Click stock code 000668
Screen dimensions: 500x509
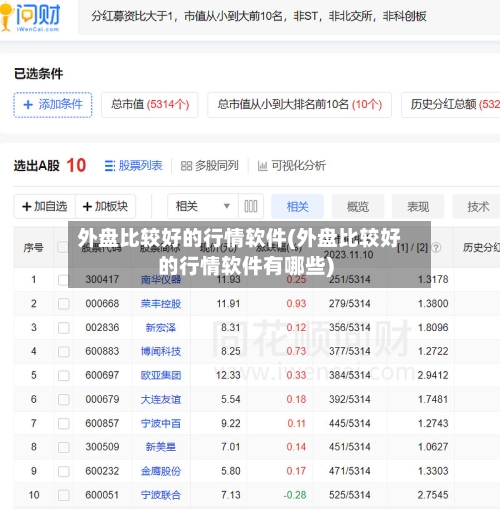[x=102, y=304]
